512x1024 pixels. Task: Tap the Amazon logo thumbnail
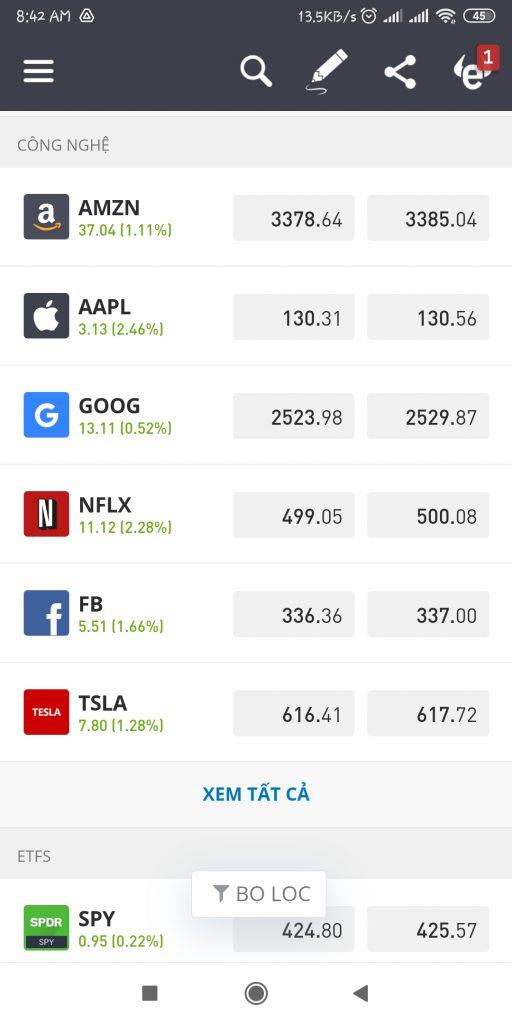click(x=46, y=217)
